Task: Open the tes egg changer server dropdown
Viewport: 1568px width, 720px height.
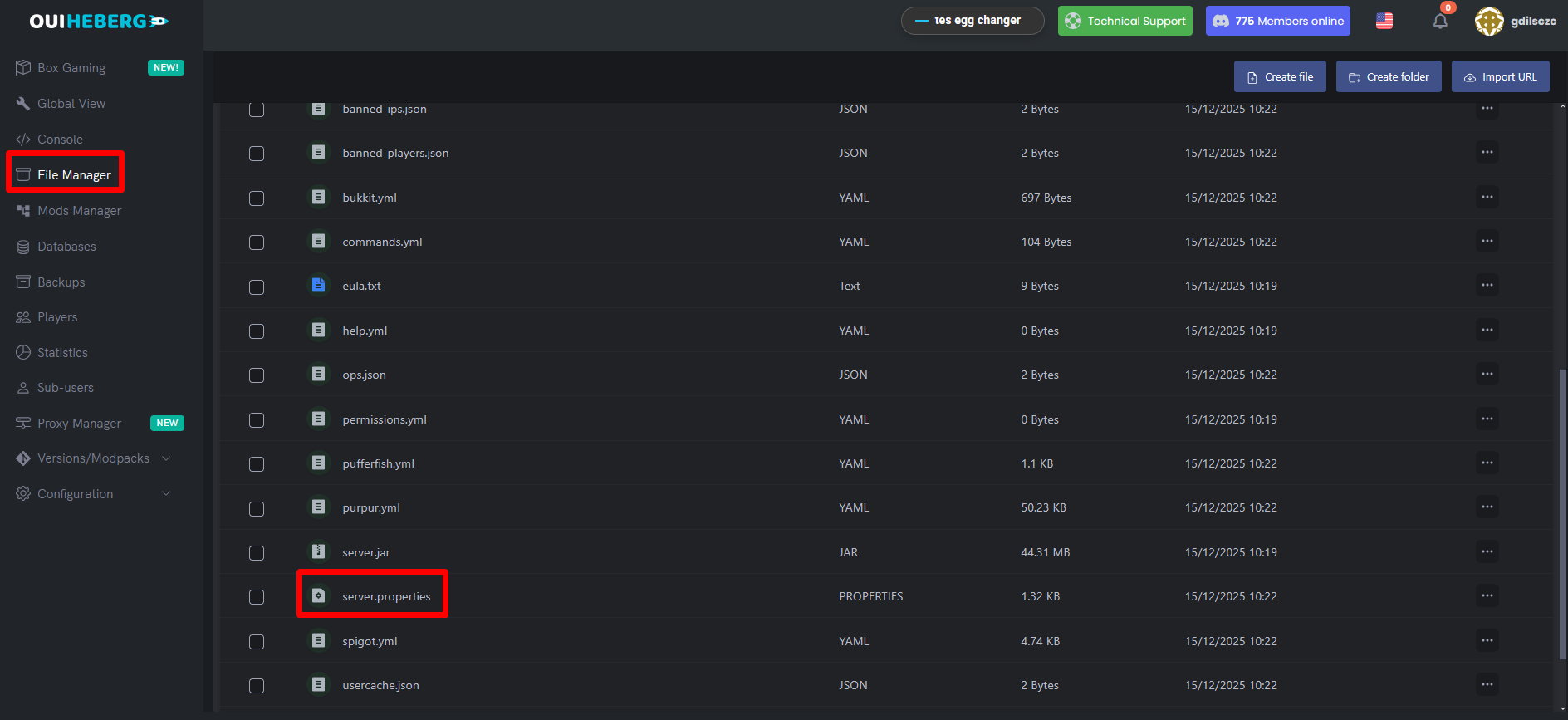Action: point(972,21)
